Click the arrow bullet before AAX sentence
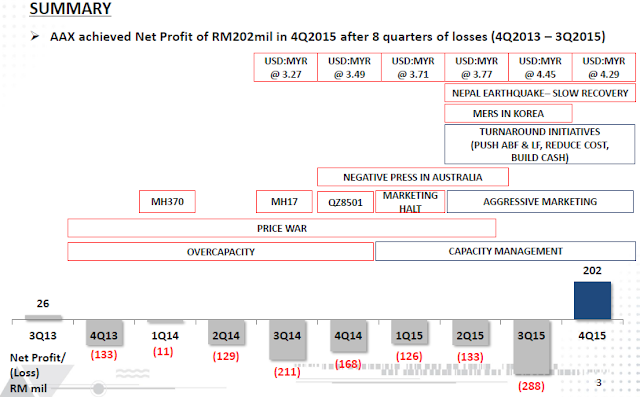This screenshot has width=640, height=397. [x=35, y=36]
